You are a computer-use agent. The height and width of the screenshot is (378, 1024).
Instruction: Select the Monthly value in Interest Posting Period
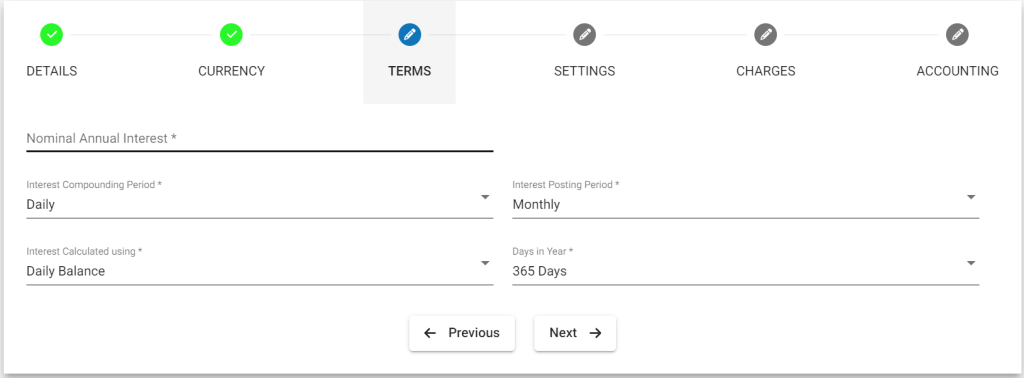536,204
